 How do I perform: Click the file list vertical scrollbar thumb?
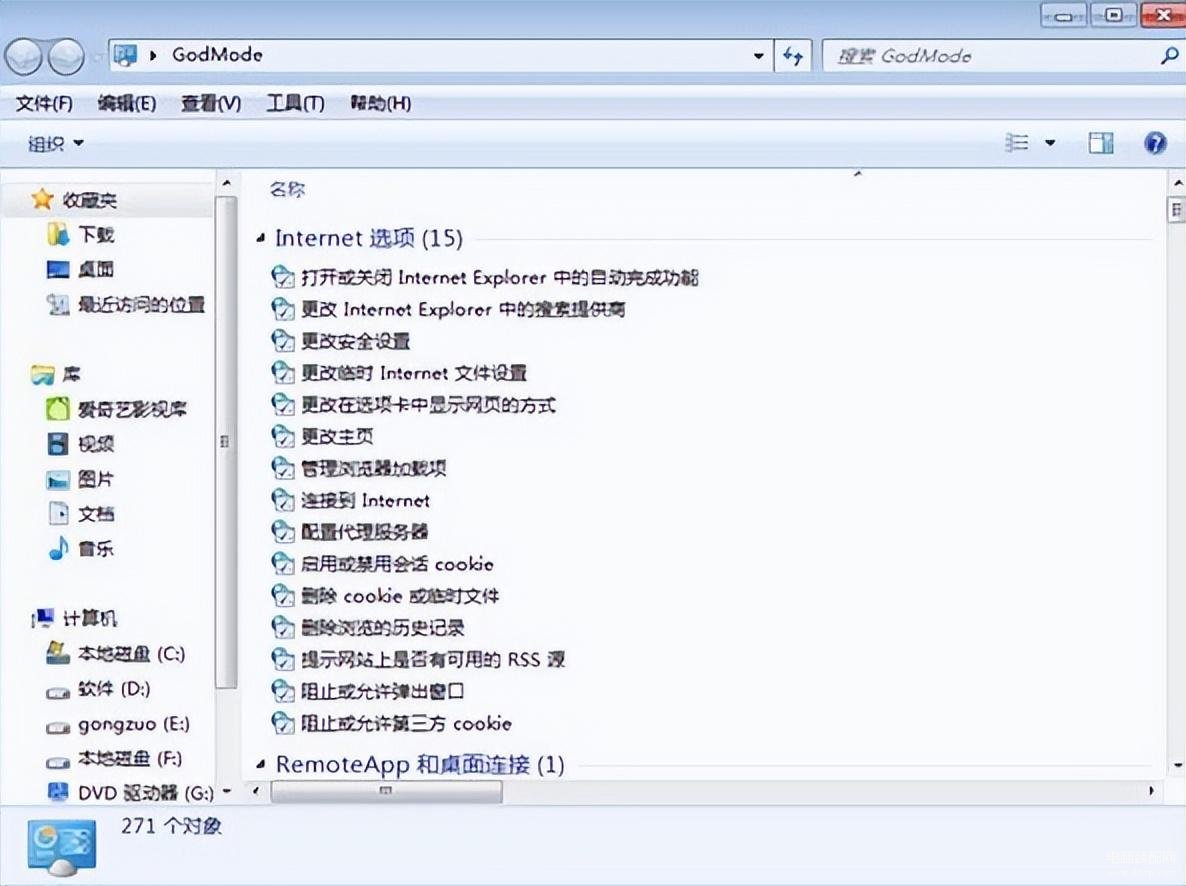point(1176,210)
